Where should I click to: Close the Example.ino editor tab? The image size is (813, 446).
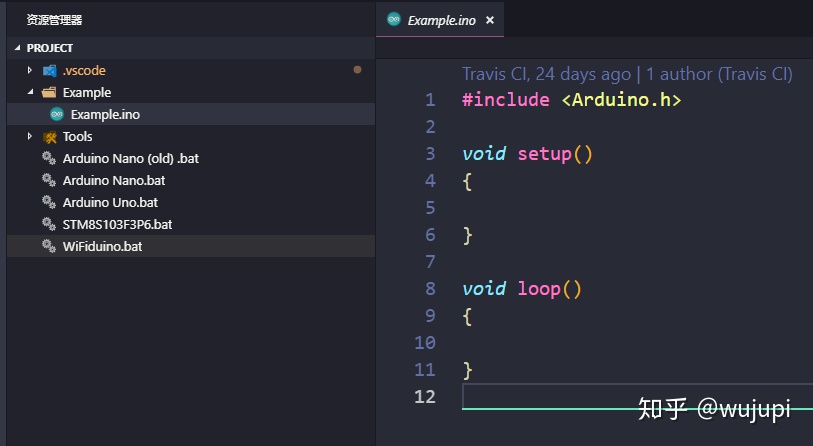(x=489, y=20)
